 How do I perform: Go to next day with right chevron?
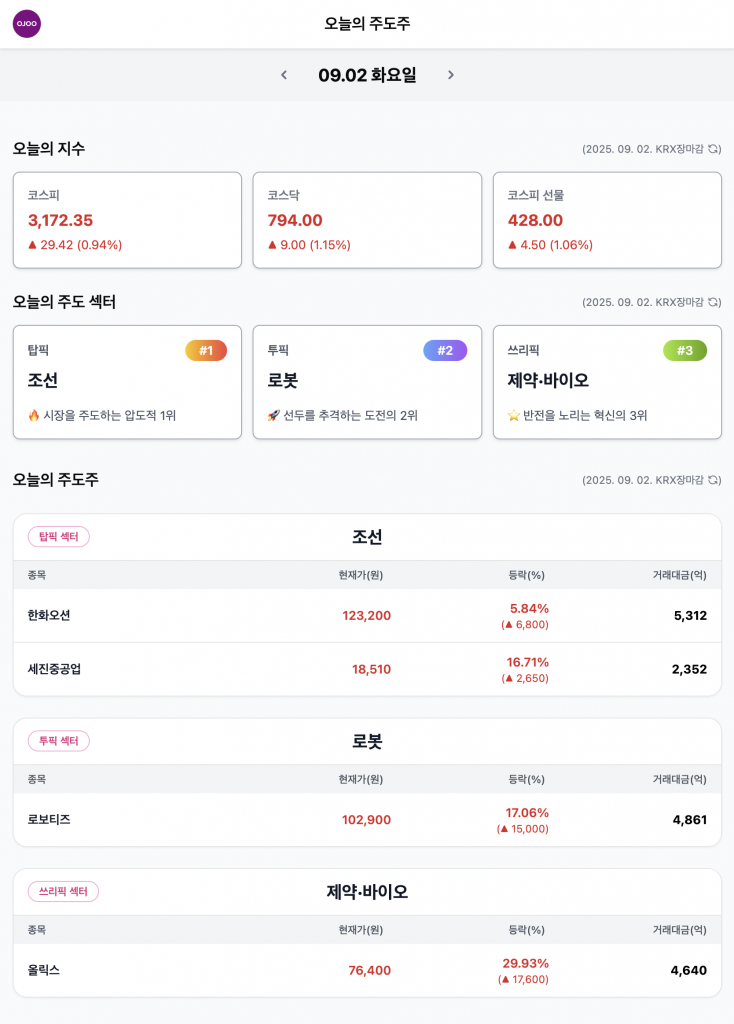click(x=451, y=75)
